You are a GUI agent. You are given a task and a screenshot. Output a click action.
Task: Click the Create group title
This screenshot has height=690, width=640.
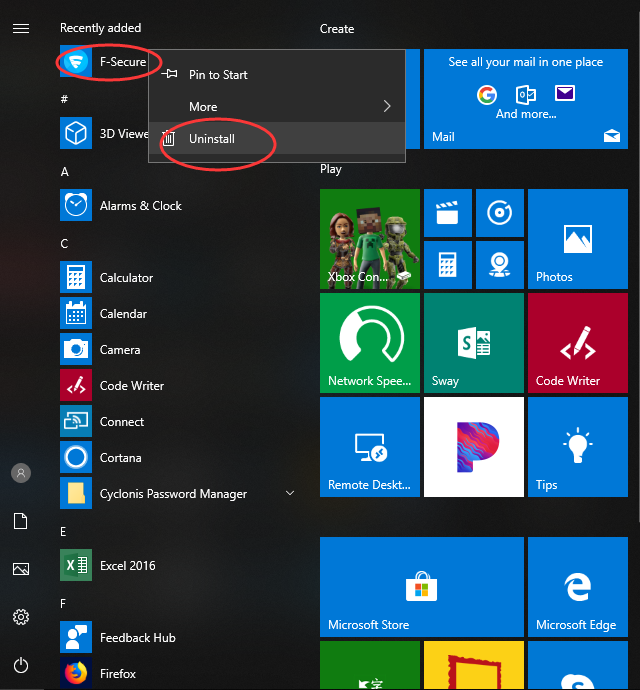click(x=337, y=29)
